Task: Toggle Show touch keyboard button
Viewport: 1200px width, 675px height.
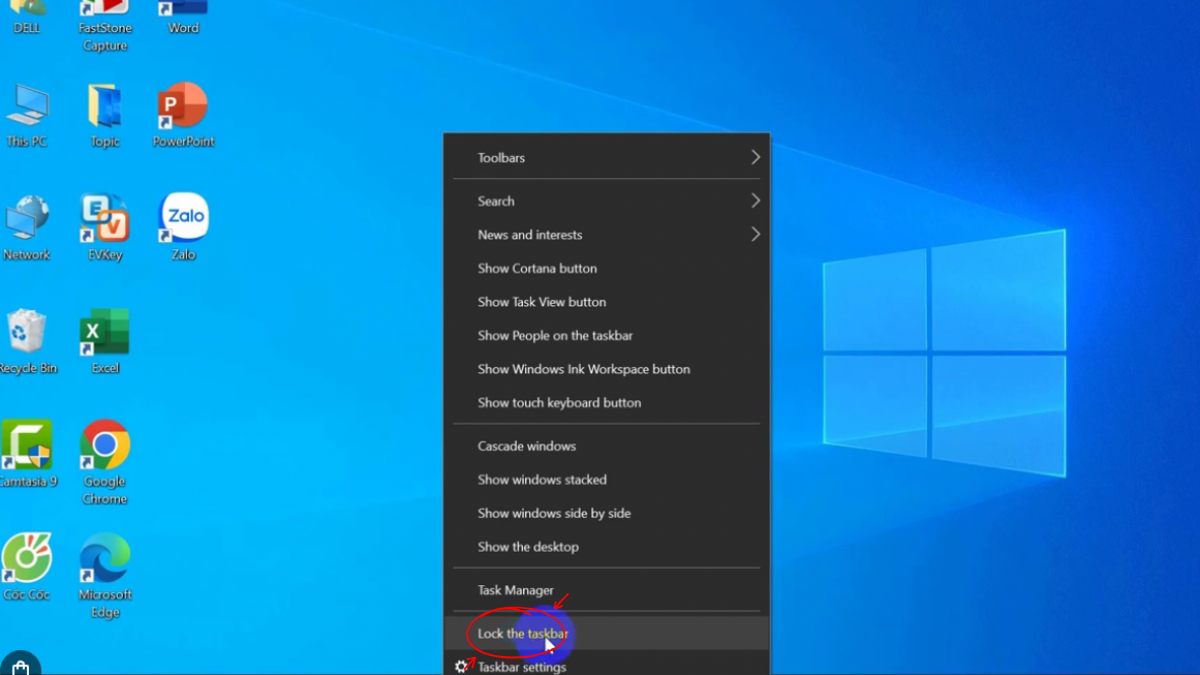Action: (607, 402)
